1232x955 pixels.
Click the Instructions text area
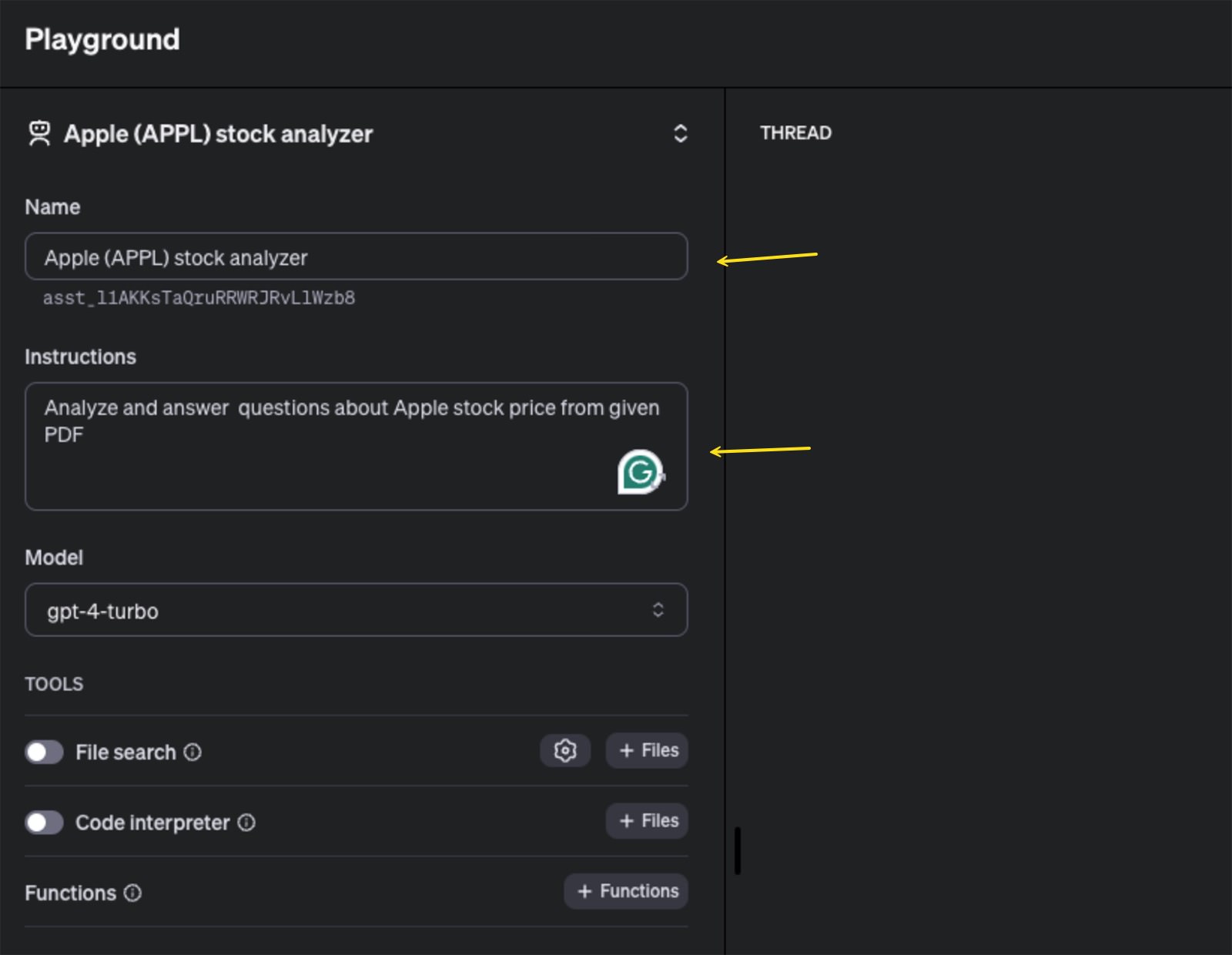click(x=356, y=446)
